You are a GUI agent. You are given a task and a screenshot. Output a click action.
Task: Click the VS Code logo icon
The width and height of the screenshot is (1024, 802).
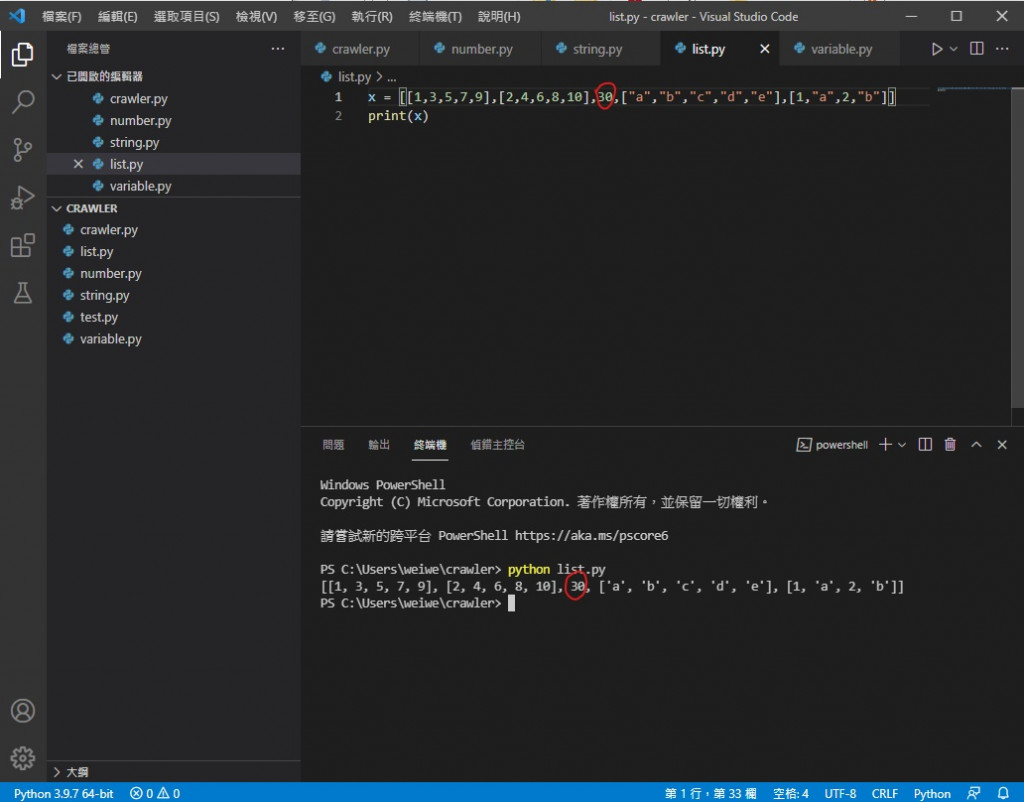click(18, 16)
